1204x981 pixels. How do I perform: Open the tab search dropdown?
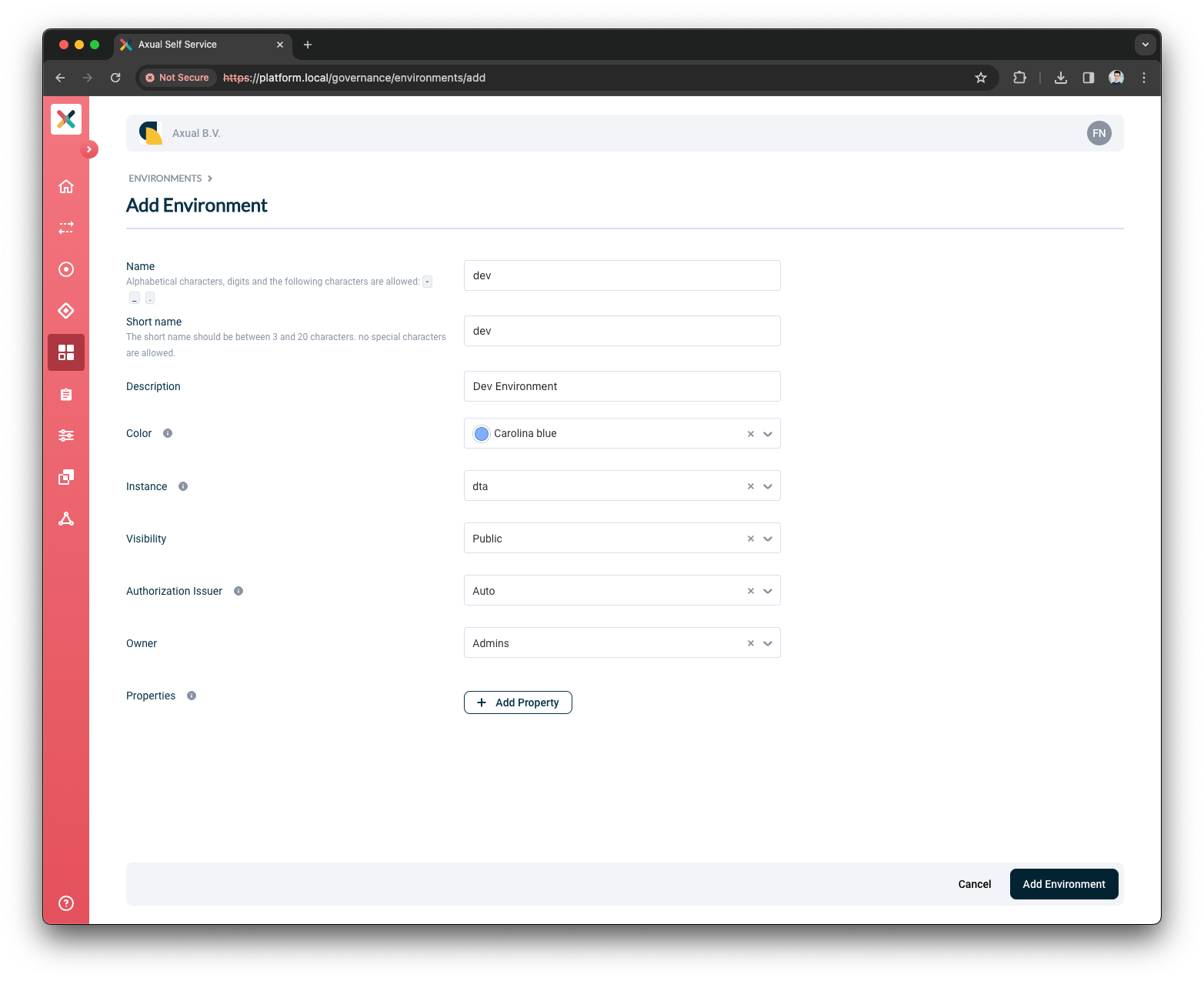point(1146,45)
